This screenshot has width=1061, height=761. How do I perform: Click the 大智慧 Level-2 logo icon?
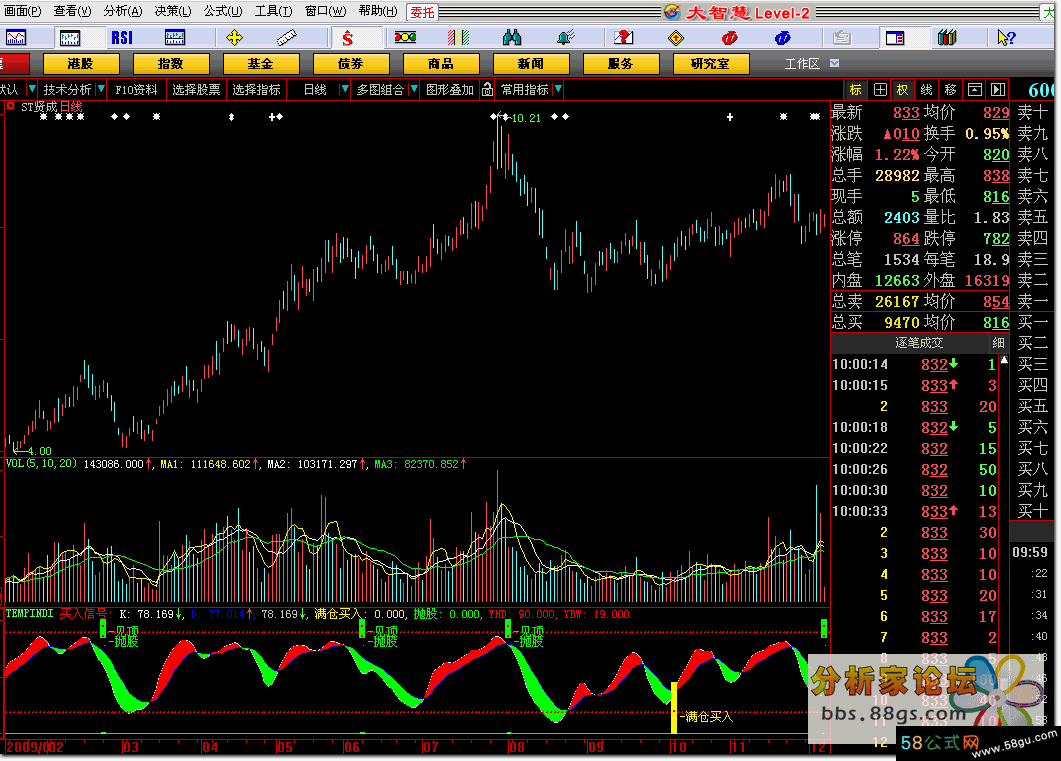pos(671,11)
